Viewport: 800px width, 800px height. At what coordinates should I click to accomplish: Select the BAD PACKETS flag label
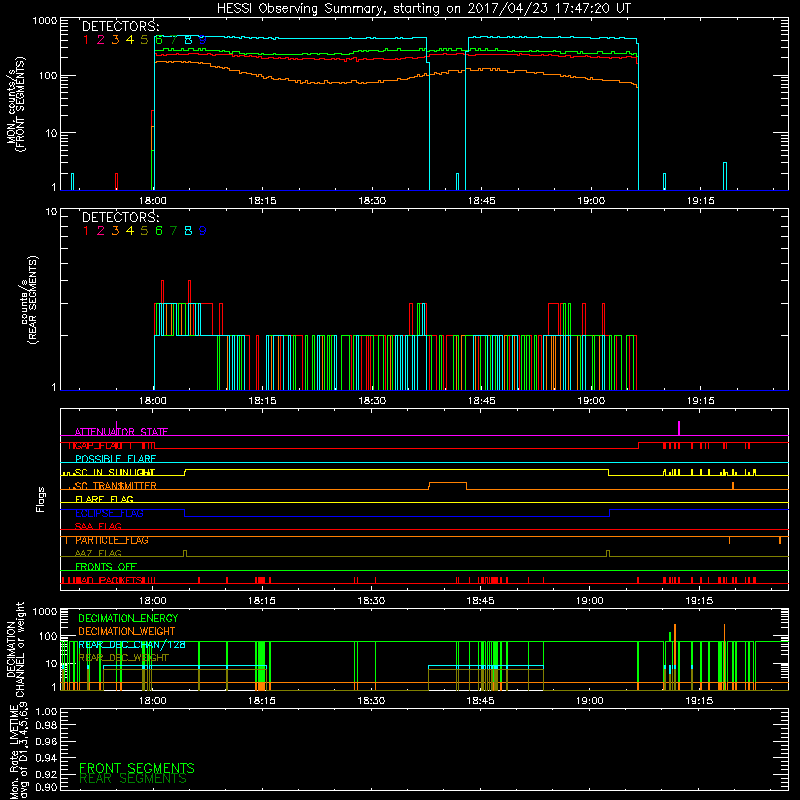click(x=108, y=580)
